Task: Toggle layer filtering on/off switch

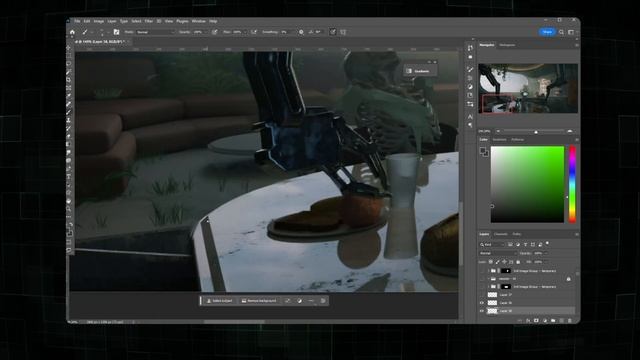Action: point(547,244)
